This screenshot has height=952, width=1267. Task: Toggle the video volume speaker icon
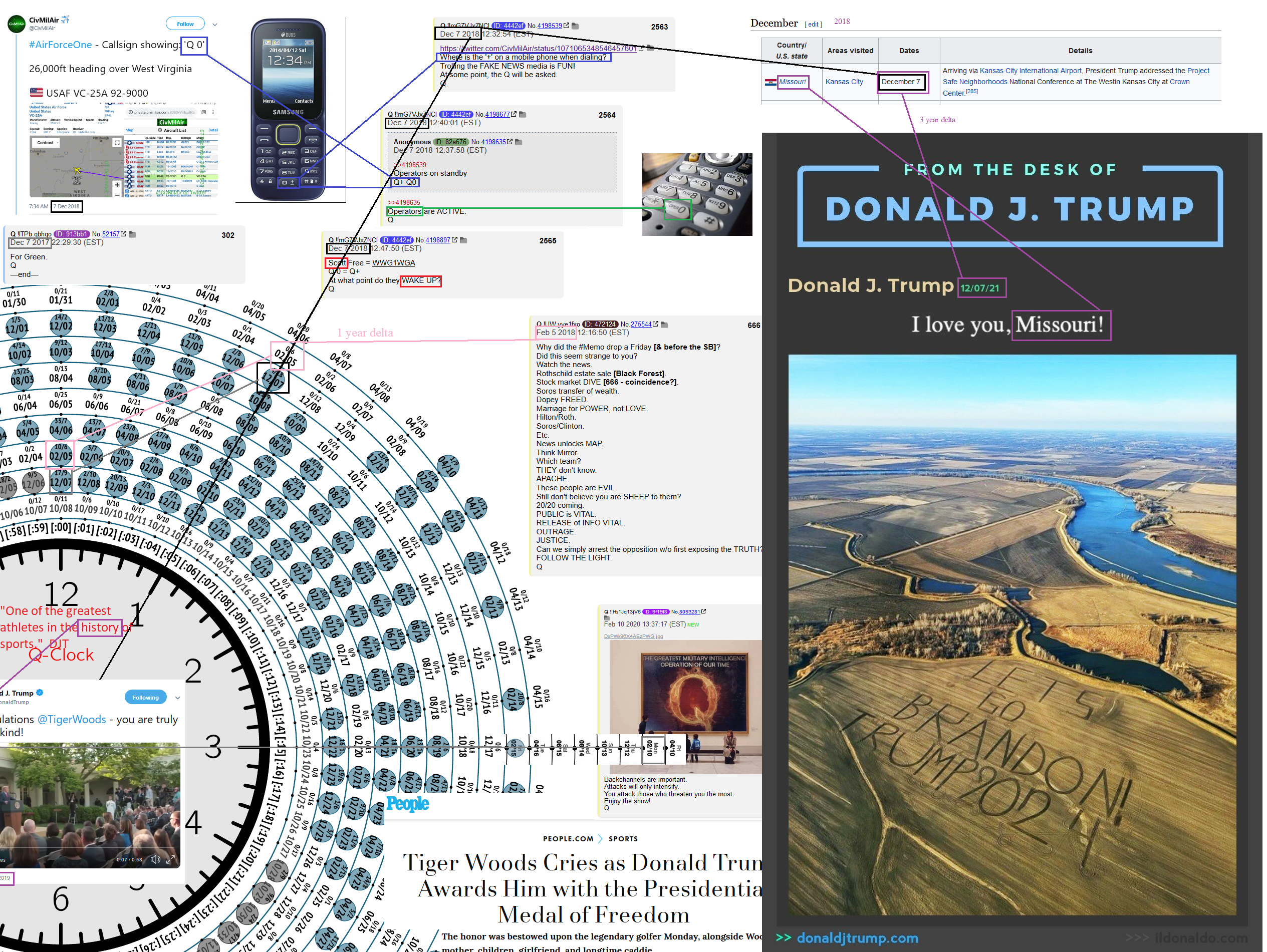(x=155, y=859)
